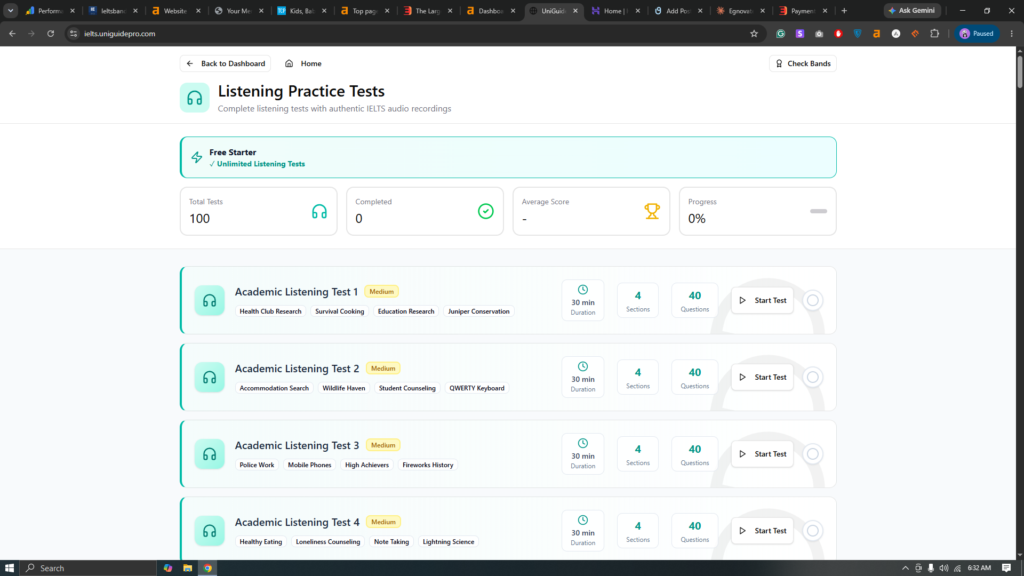Viewport: 1024px width, 576px height.
Task: Click the Windows taskbar Search box
Action: point(88,568)
